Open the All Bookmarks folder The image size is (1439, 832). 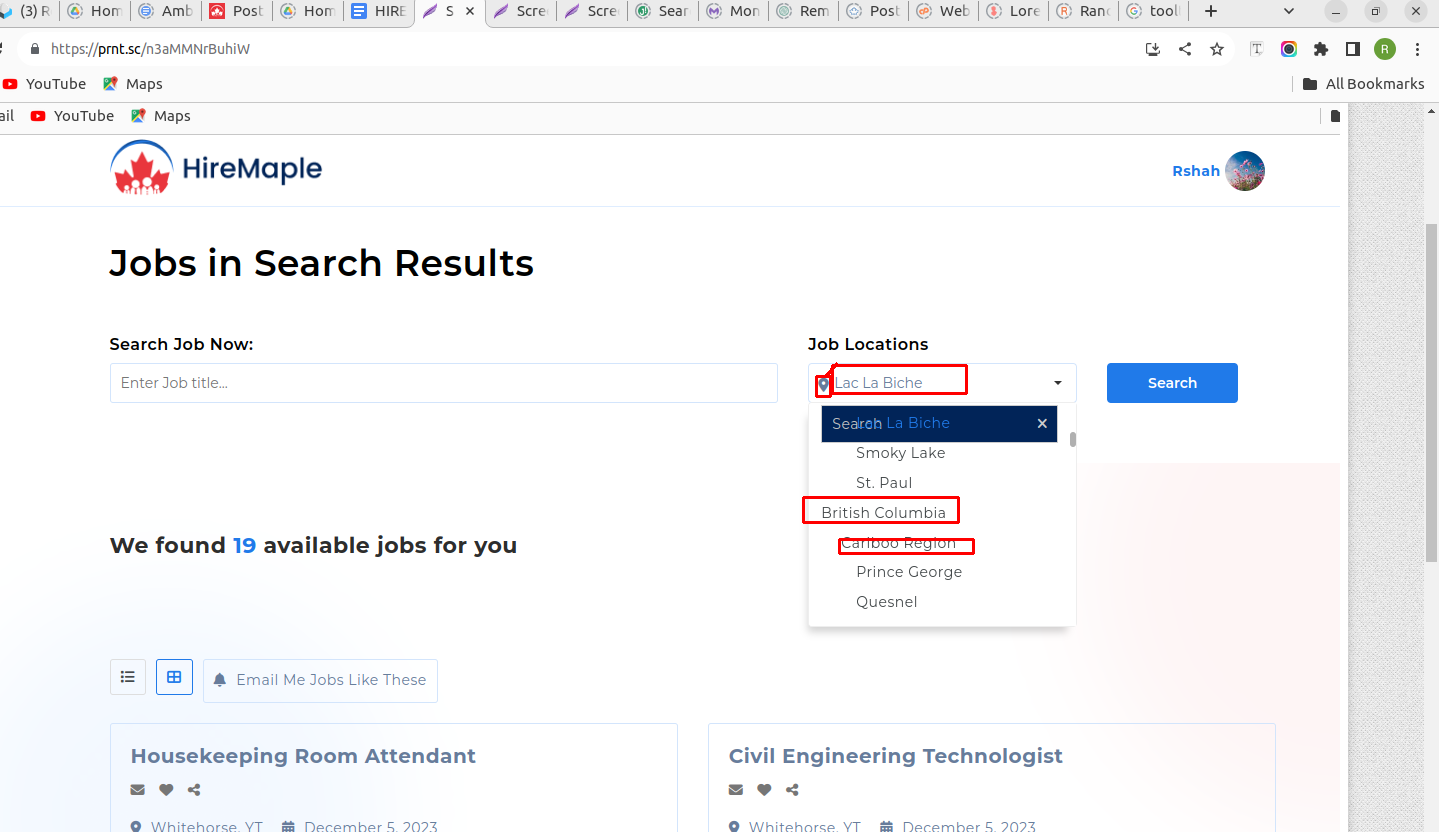click(x=1364, y=84)
